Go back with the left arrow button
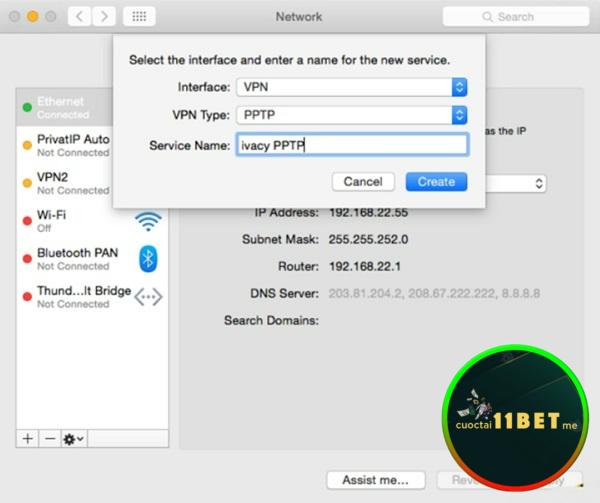 pyautogui.click(x=80, y=16)
